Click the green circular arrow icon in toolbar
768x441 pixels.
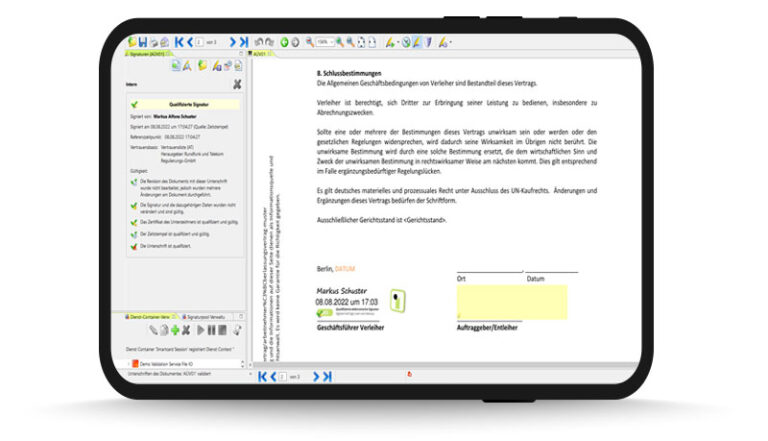(x=283, y=42)
